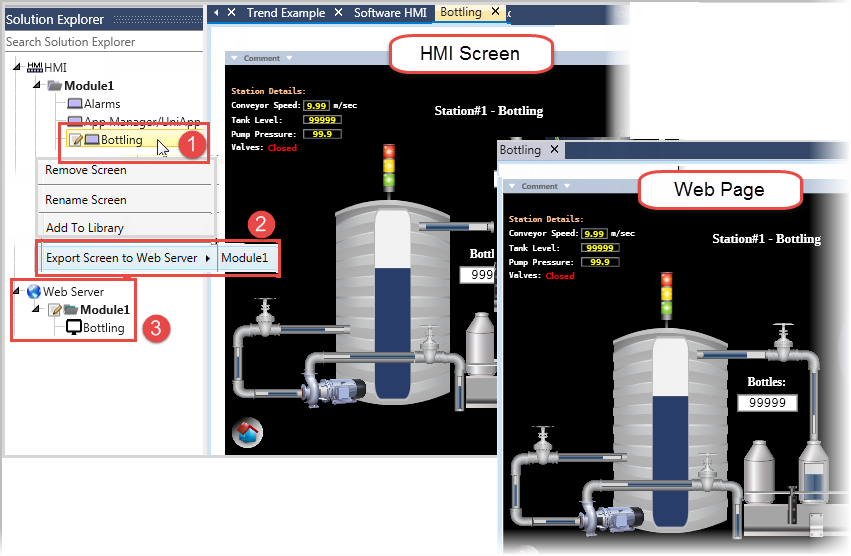851x556 pixels.
Task: Click the Bottling monitor icon under Web Server
Action: point(74,327)
